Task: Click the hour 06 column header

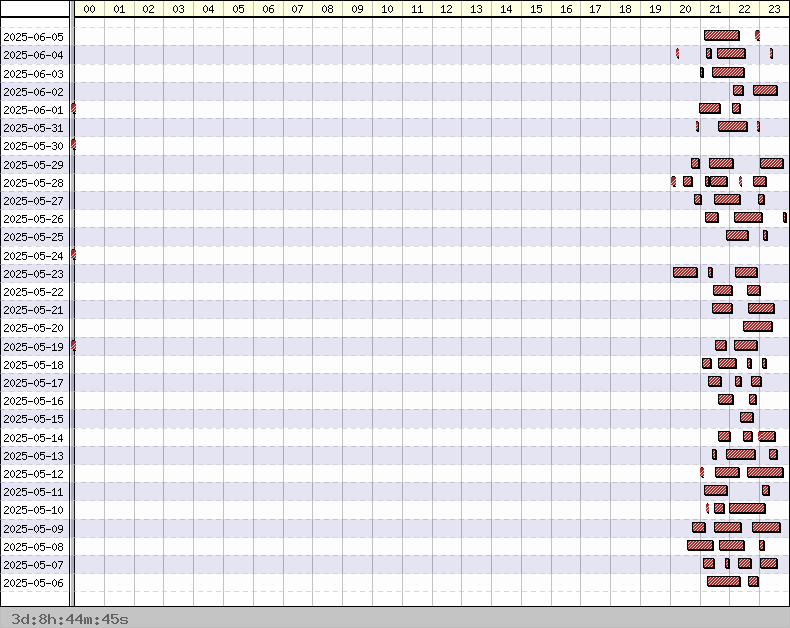Action: coord(269,9)
